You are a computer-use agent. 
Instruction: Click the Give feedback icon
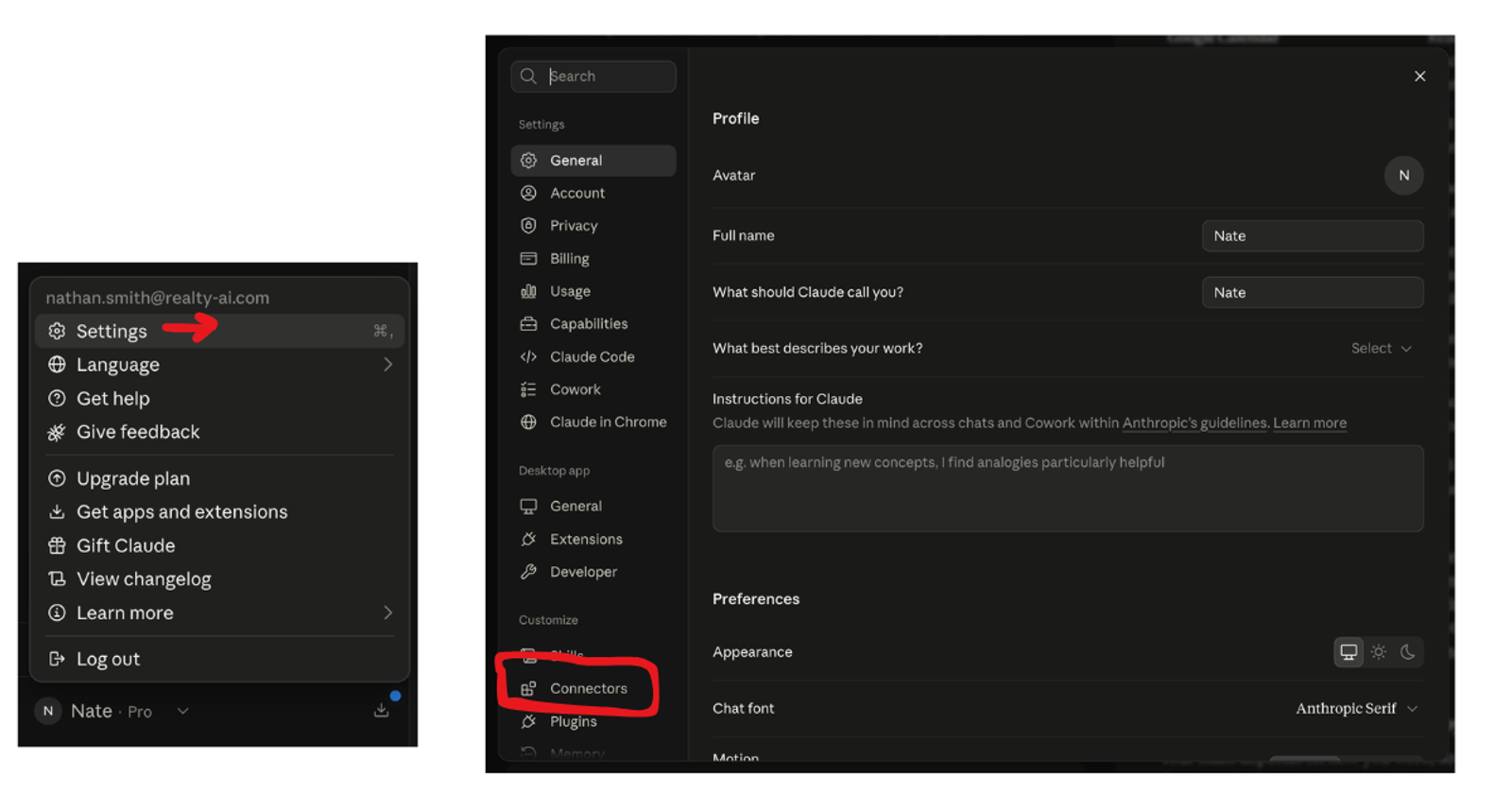[x=57, y=432]
